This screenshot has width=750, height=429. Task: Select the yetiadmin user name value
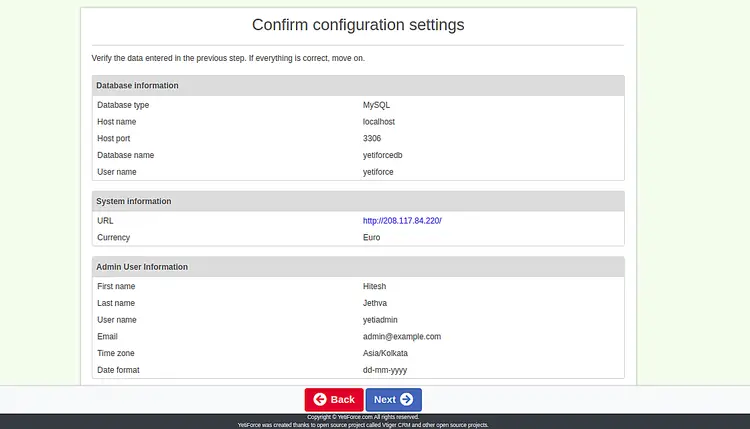(381, 319)
